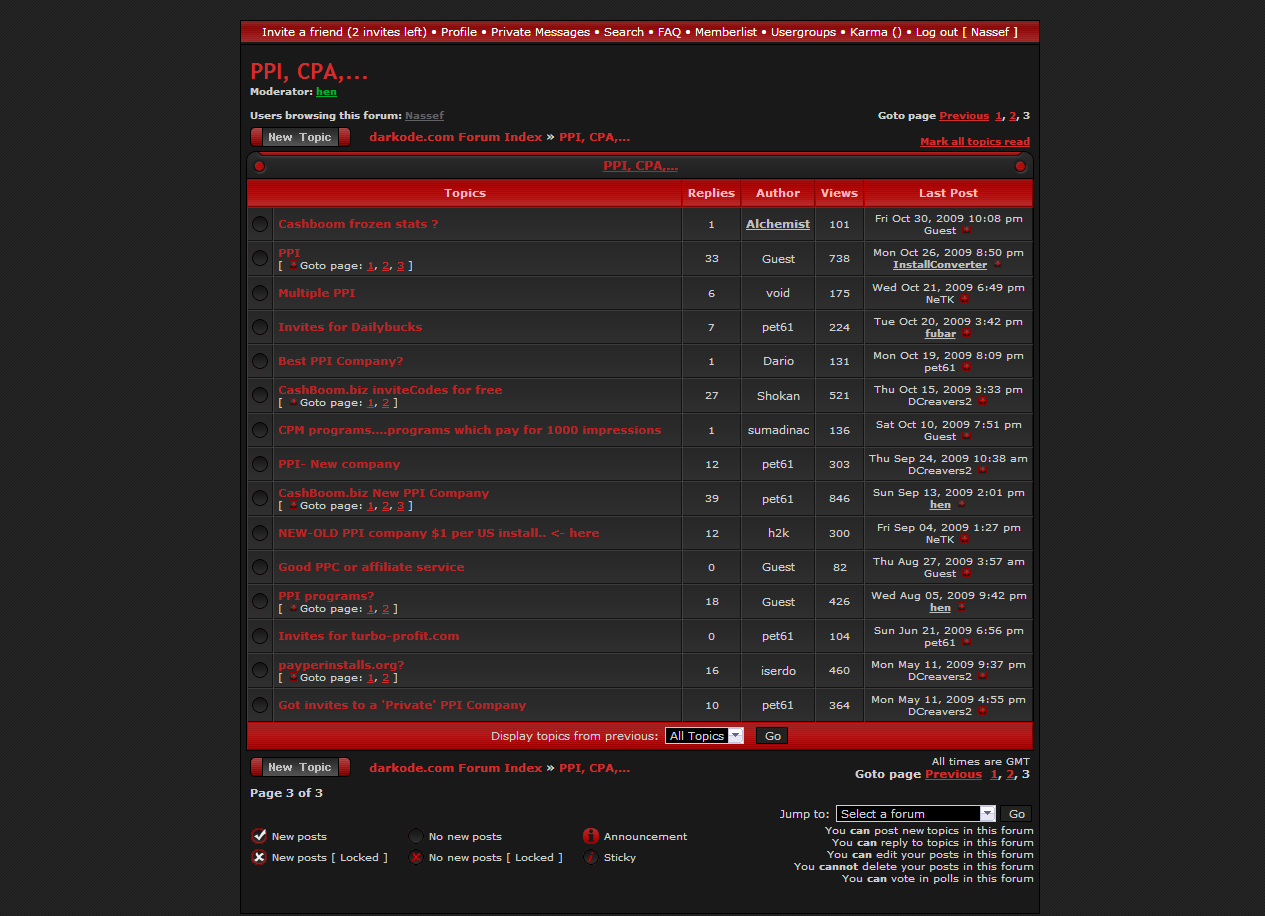Click topic status icon beside Cashboom frozen stats
The height and width of the screenshot is (916, 1265).
260,225
